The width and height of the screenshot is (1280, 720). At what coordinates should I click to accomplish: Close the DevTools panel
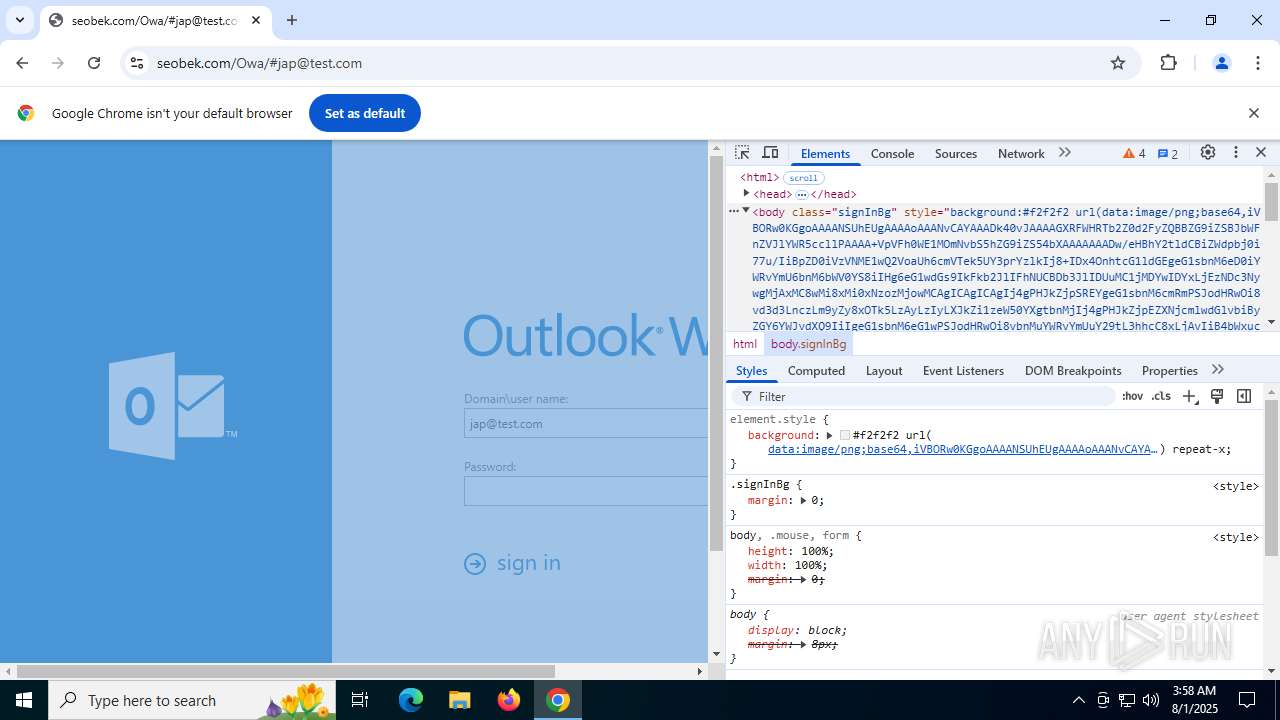click(x=1261, y=153)
